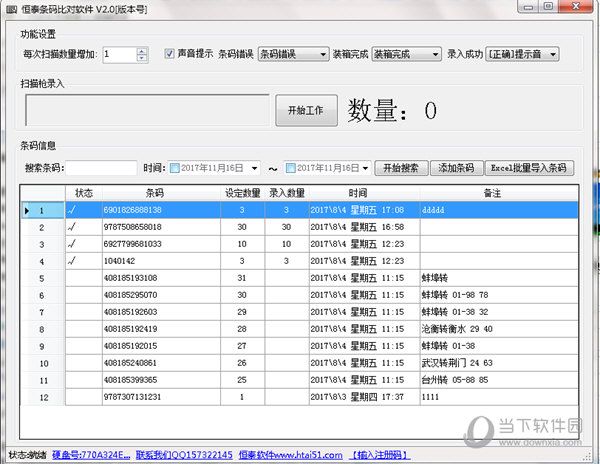600x464 pixels.
Task: Click barcode 408185295070 cell
Action: [161, 295]
